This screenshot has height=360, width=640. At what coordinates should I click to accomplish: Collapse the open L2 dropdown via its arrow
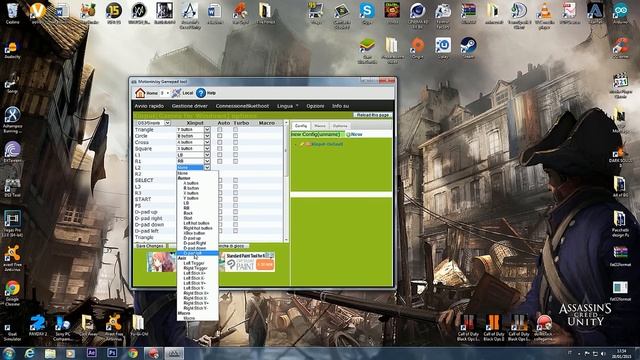pyautogui.click(x=207, y=167)
